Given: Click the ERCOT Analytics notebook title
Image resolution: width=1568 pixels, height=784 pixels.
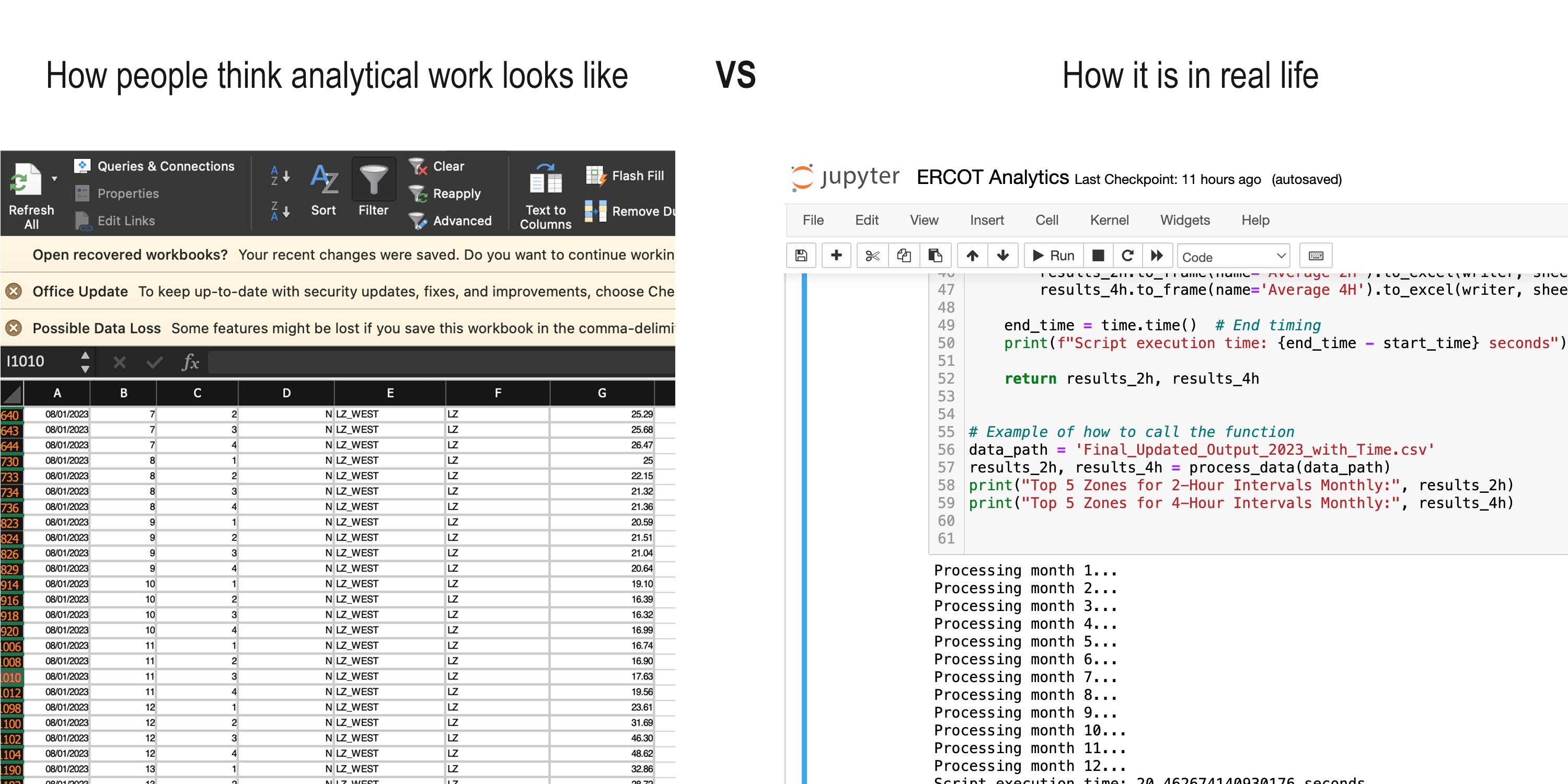Looking at the screenshot, I should [x=993, y=177].
